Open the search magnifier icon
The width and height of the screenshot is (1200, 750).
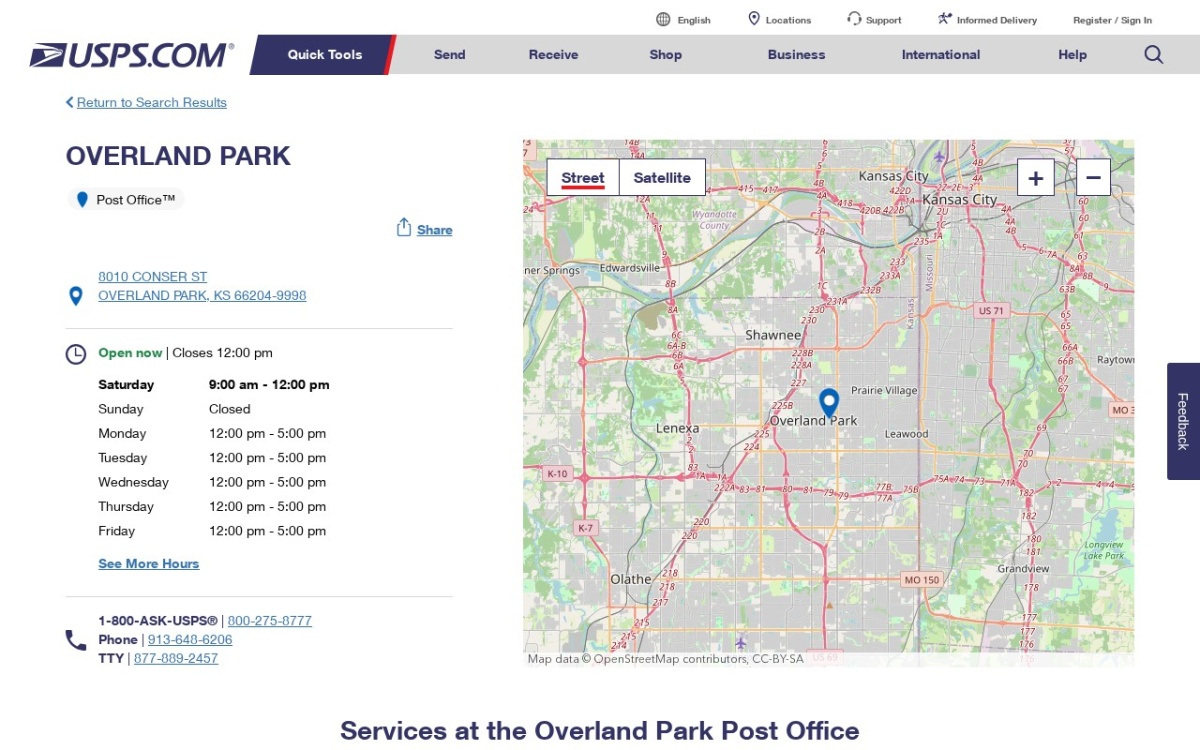click(x=1154, y=55)
